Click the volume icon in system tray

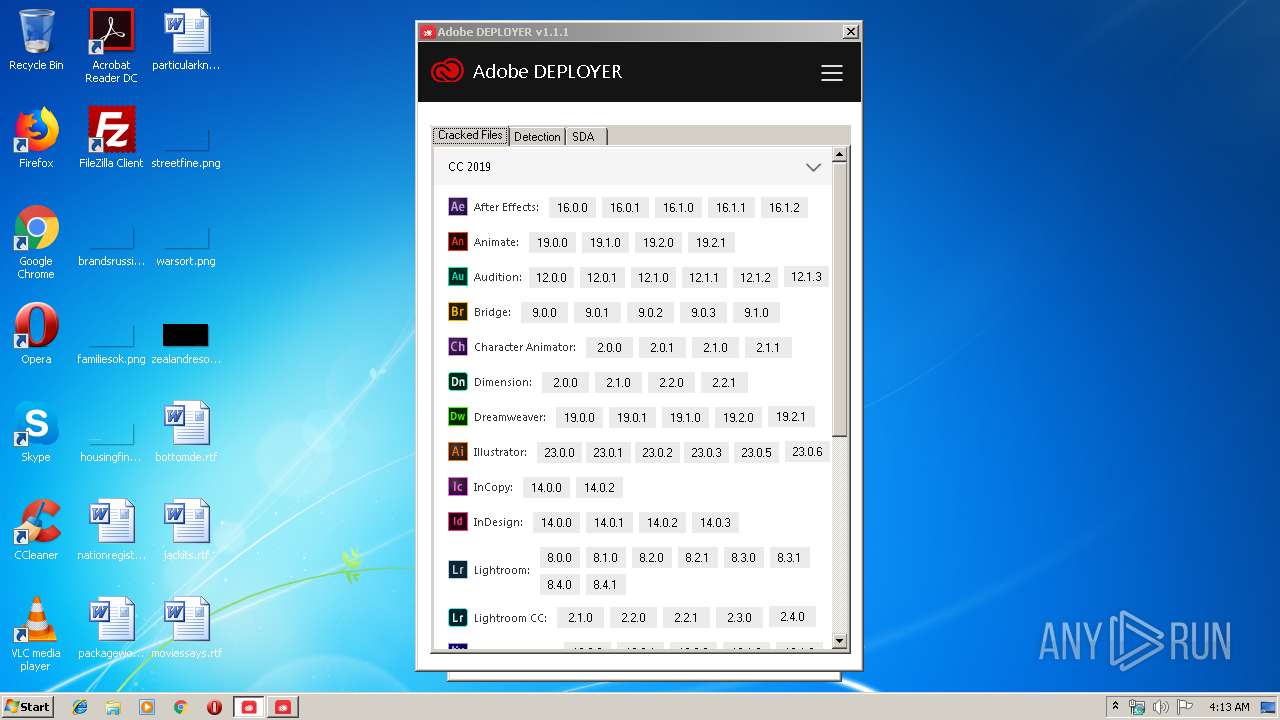tap(1161, 707)
